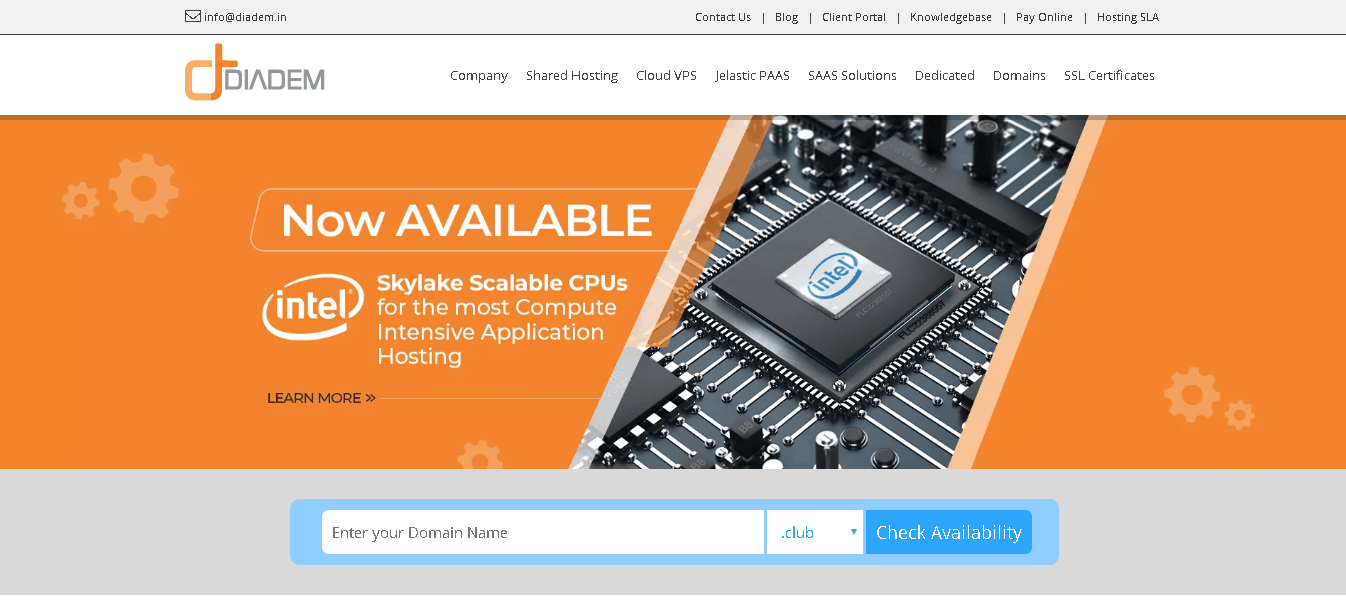Click the envelope mail icon
The image size is (1346, 610).
(x=193, y=16)
